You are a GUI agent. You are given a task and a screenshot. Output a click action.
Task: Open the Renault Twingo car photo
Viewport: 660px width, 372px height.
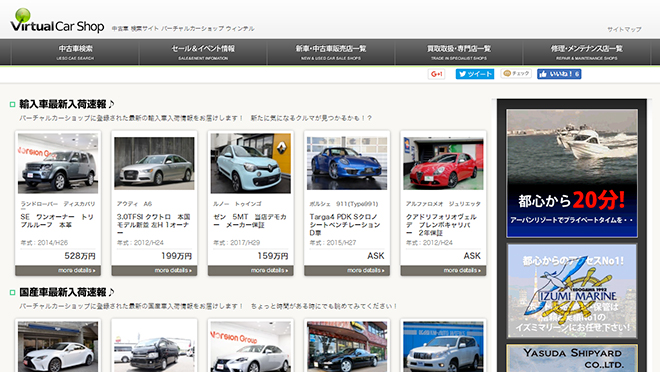[x=251, y=163]
